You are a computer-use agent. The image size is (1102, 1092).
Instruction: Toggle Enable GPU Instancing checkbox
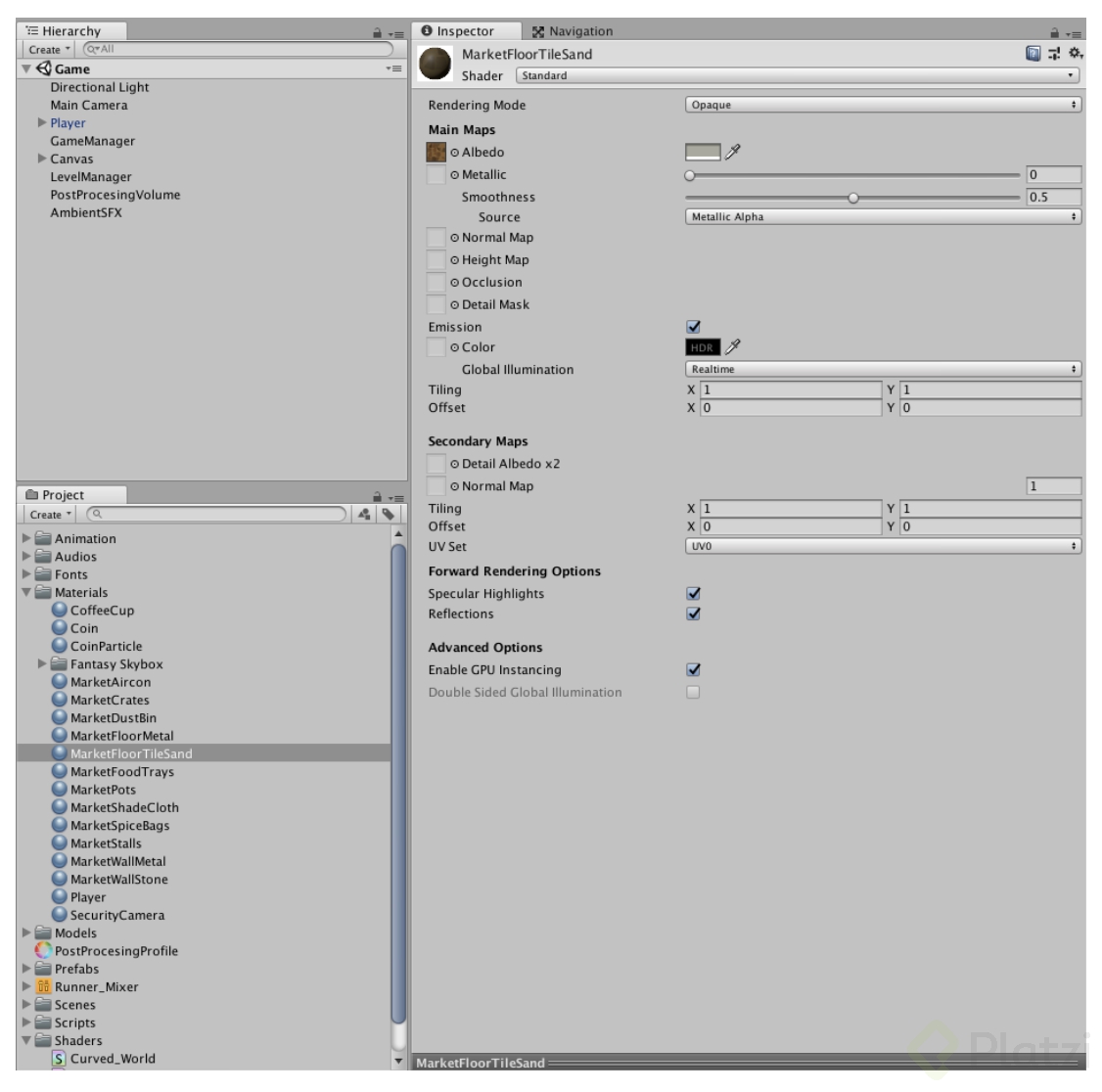[x=694, y=669]
